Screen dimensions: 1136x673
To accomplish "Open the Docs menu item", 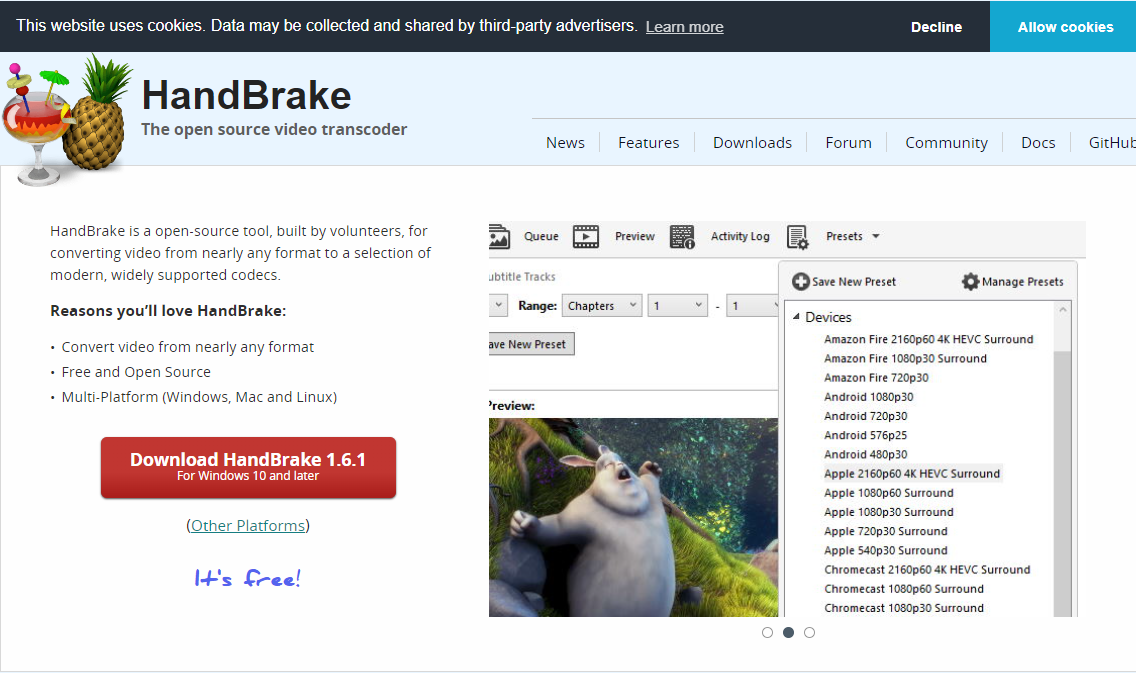I will [1038, 143].
